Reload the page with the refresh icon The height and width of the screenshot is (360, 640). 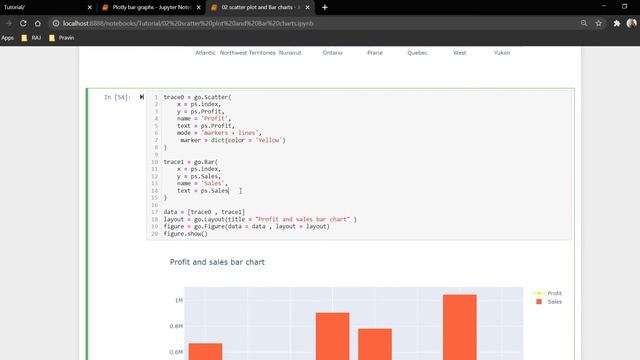23,23
